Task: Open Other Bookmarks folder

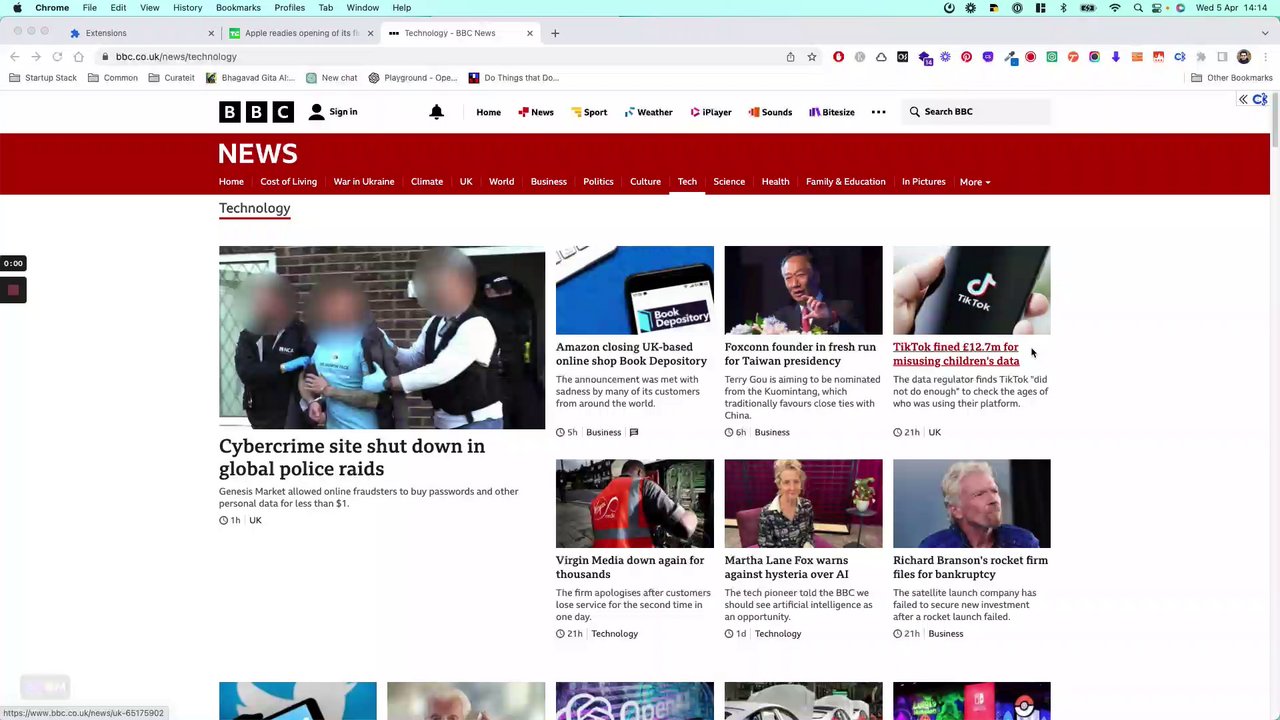Action: click(x=1232, y=78)
